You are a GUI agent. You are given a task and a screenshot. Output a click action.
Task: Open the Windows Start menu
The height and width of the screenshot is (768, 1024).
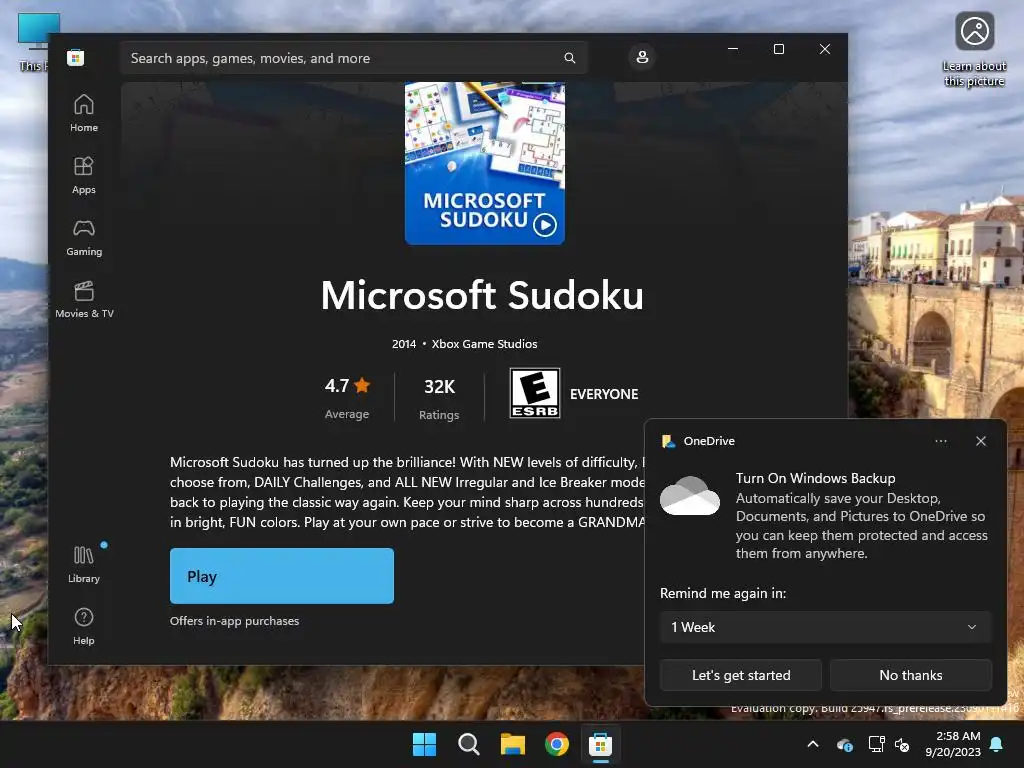424,744
